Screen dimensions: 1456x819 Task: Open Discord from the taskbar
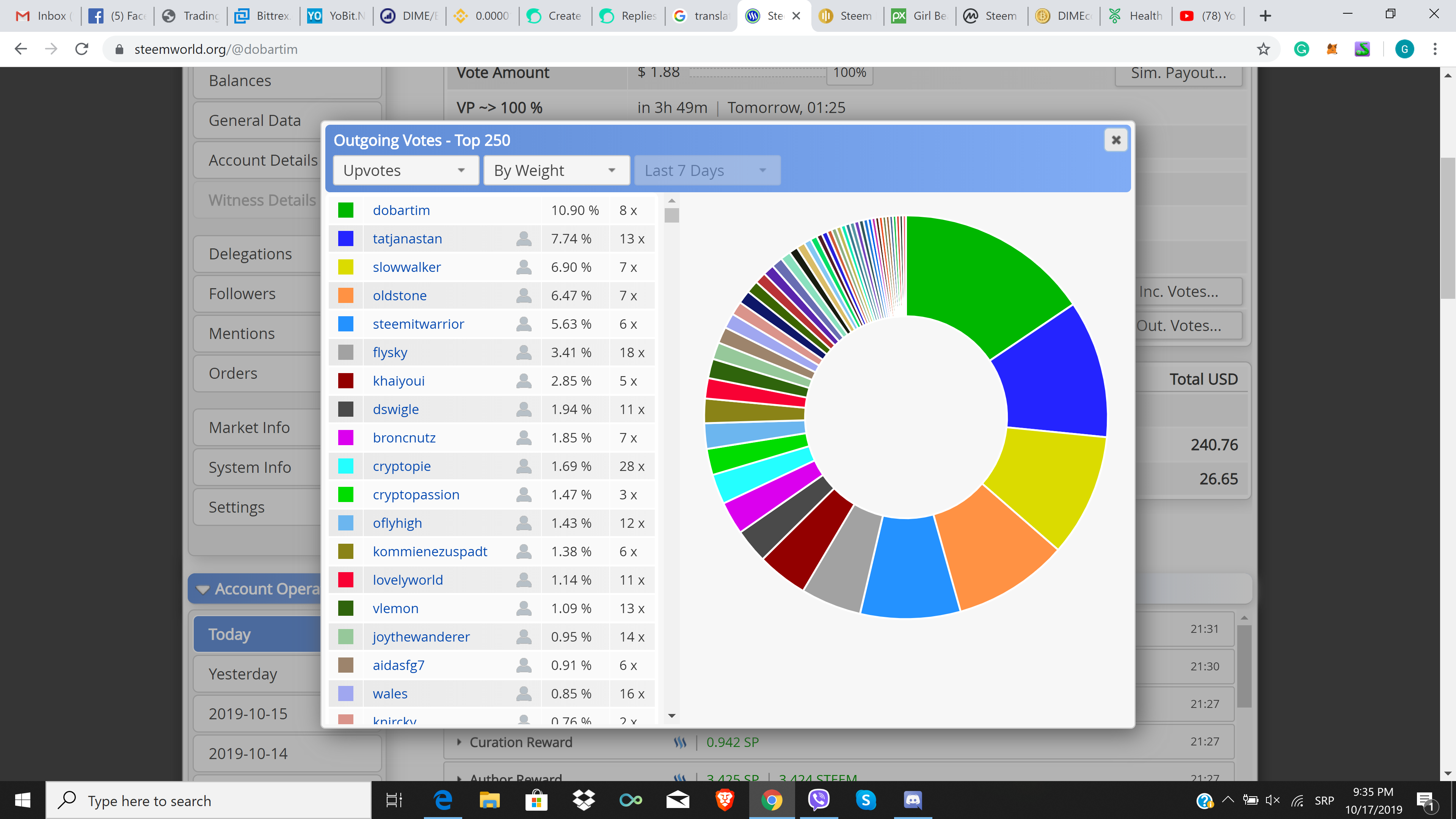tap(913, 800)
